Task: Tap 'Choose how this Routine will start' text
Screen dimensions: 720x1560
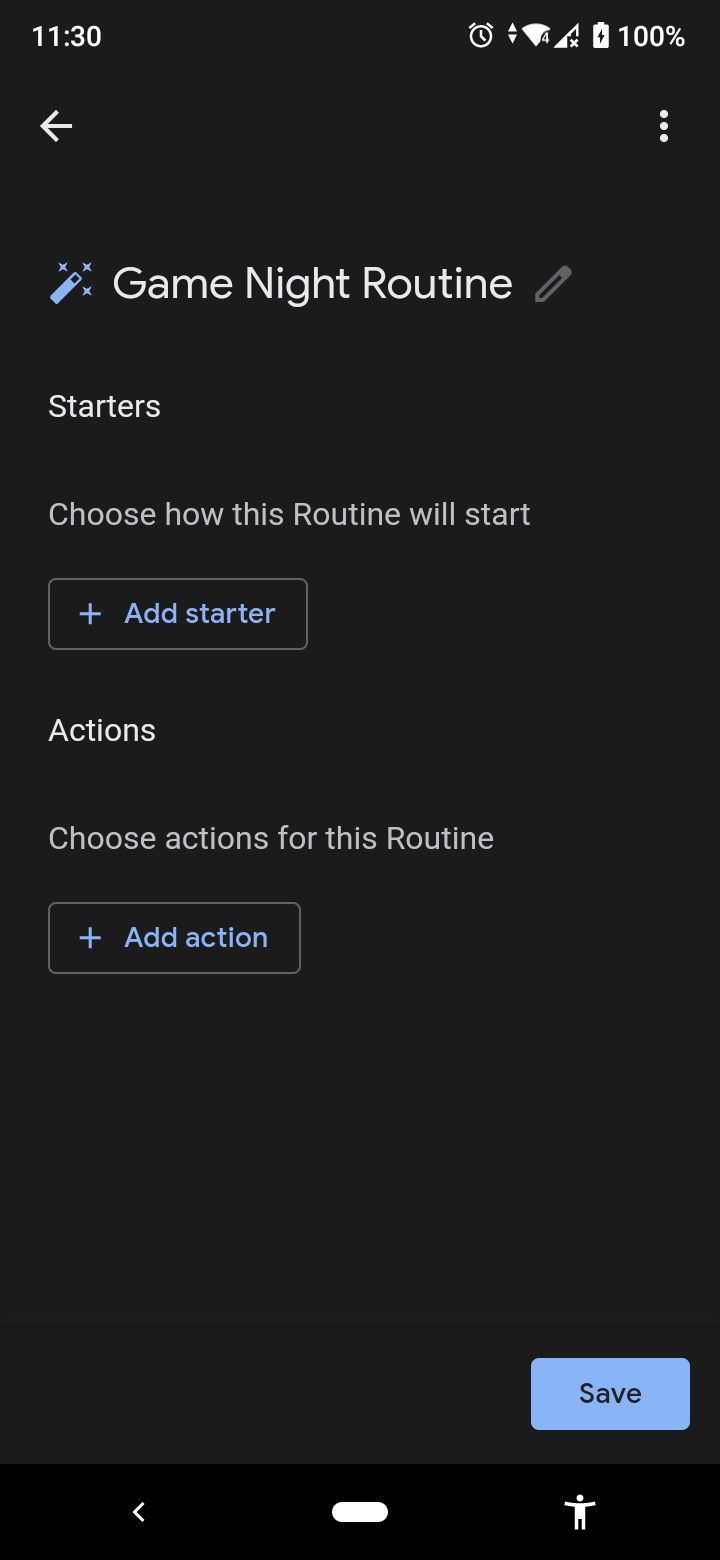Action: [289, 514]
